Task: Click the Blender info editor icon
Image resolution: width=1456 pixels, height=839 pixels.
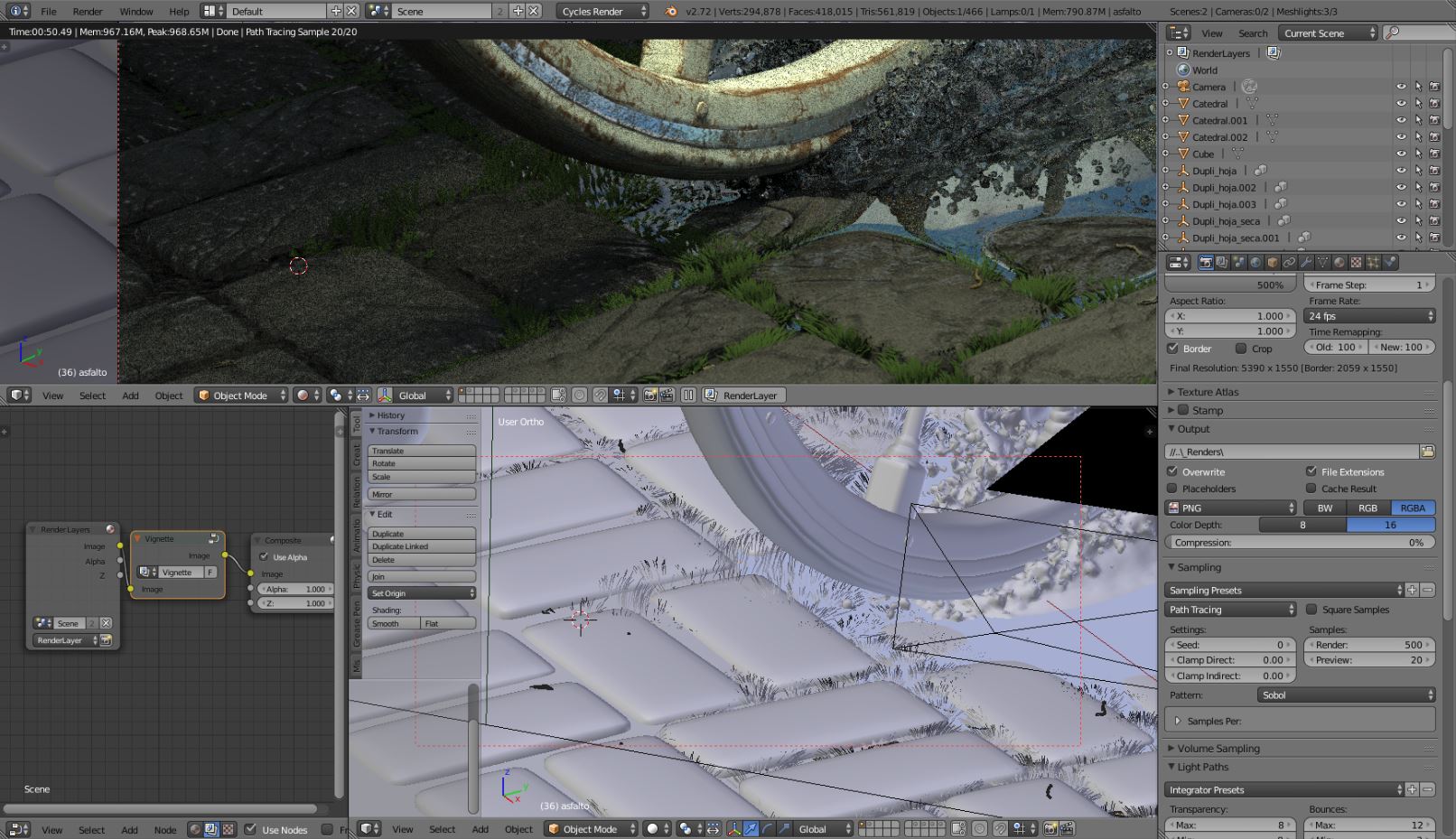Action: coord(18,11)
